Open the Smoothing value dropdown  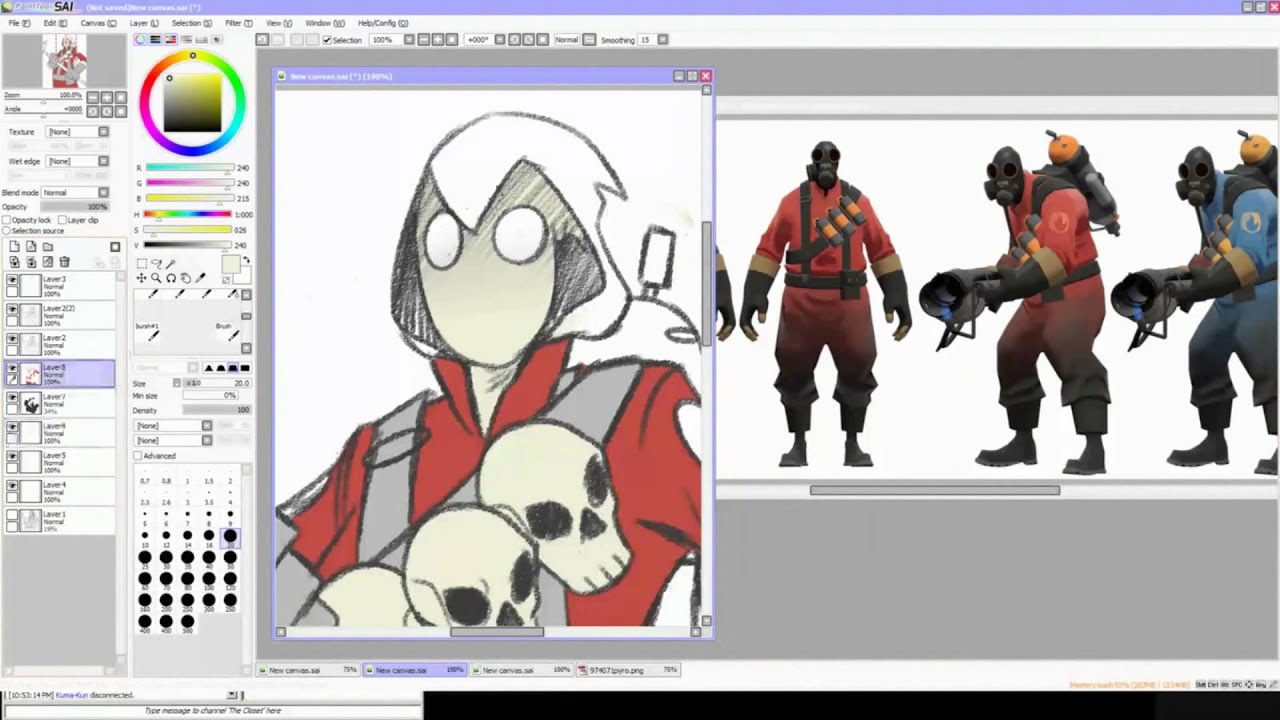click(664, 40)
